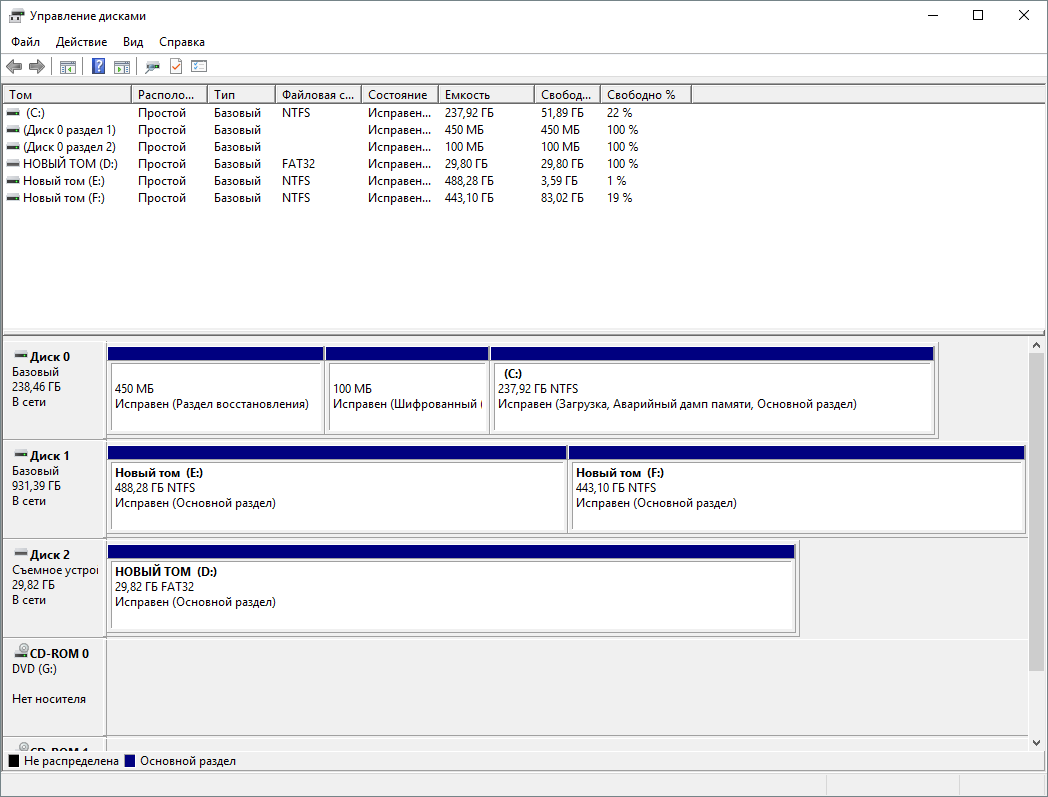Open the Действие menu

(x=82, y=42)
